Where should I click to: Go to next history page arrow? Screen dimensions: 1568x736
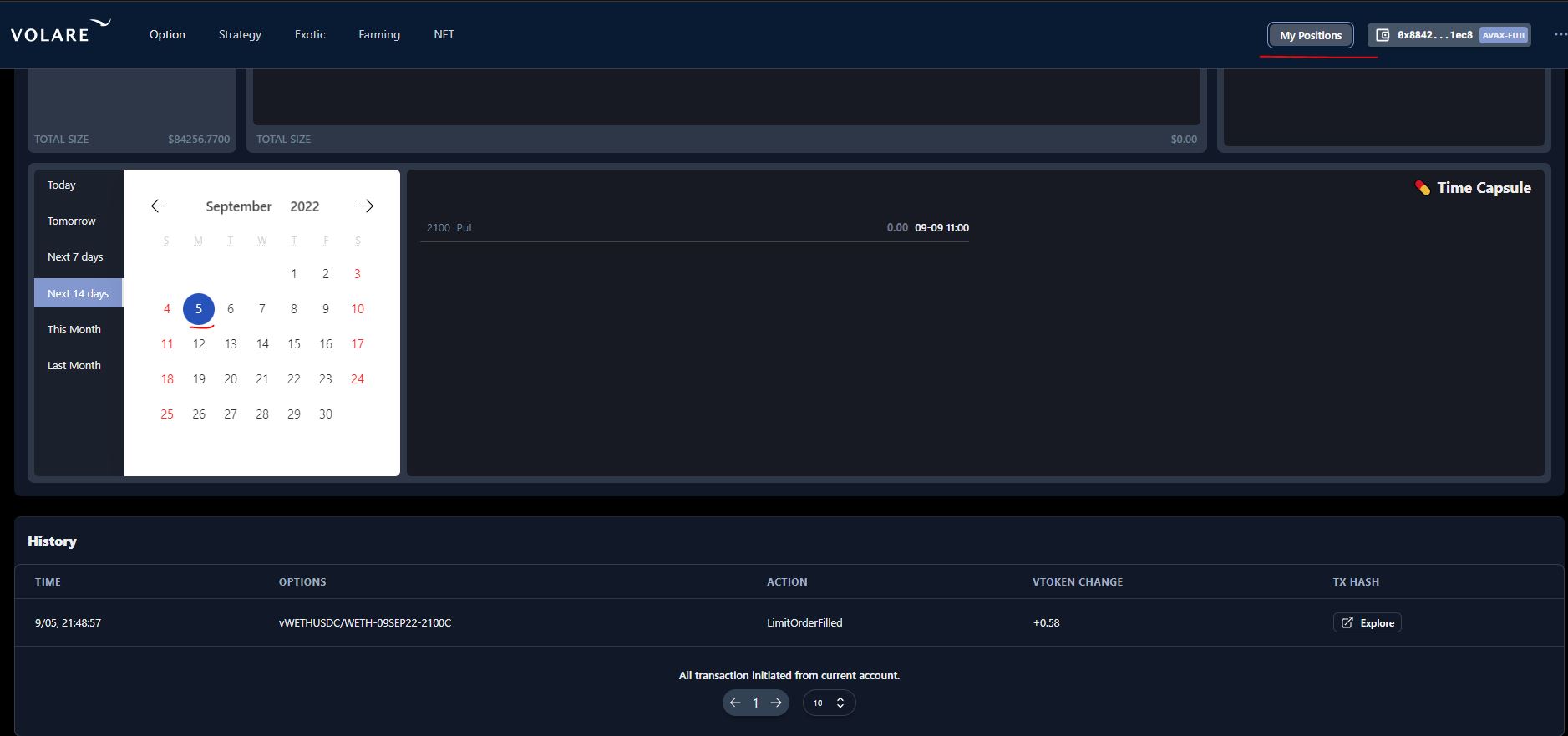point(776,703)
